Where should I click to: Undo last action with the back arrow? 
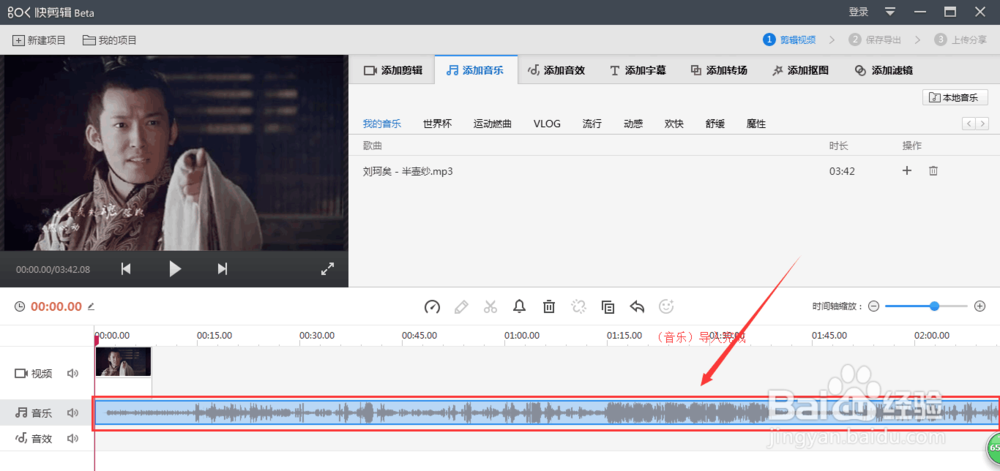tap(637, 307)
